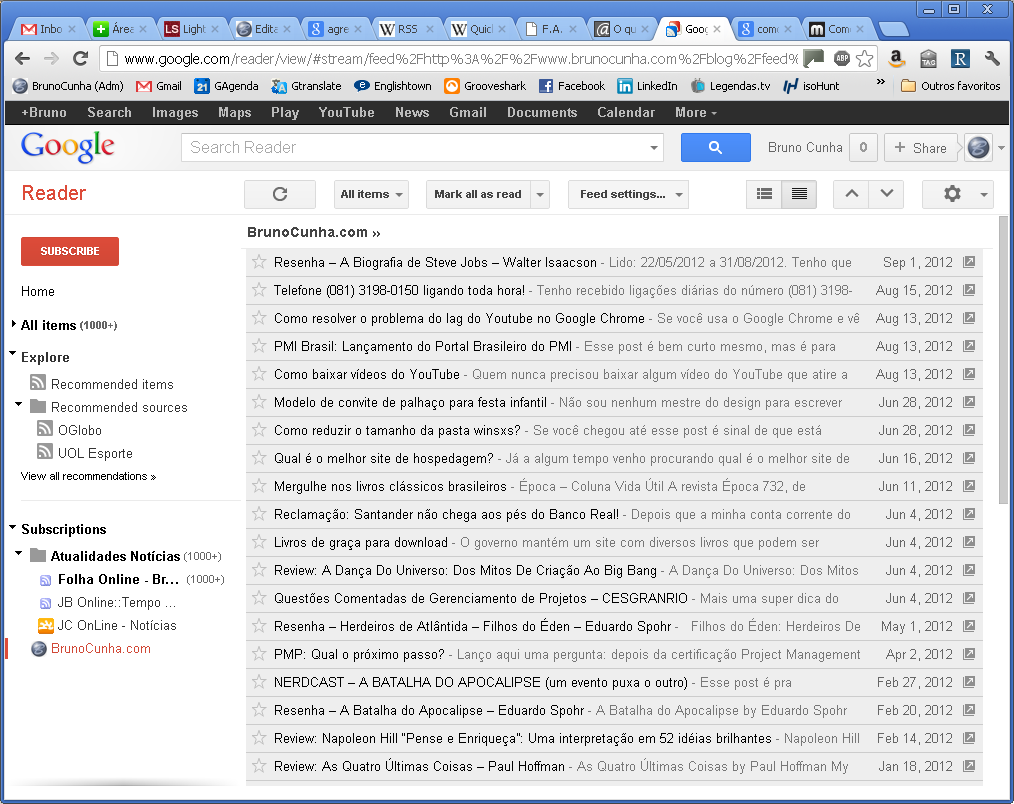Open the More menu in Google bar
The height and width of the screenshot is (804, 1014).
(x=696, y=113)
